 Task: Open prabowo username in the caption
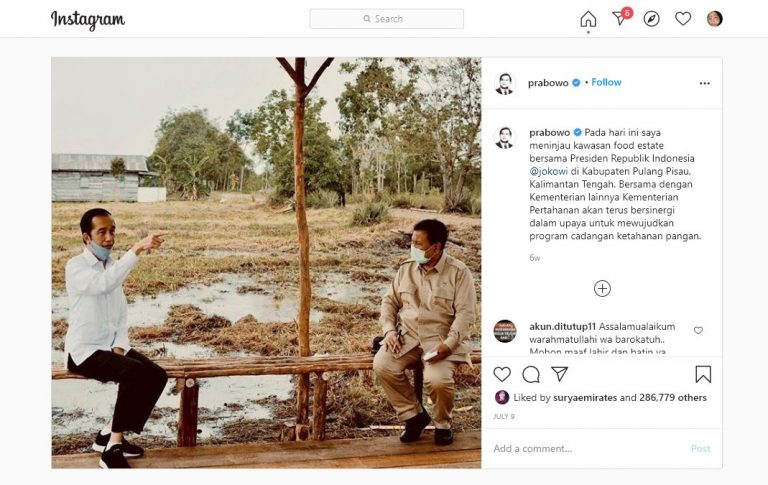[550, 133]
